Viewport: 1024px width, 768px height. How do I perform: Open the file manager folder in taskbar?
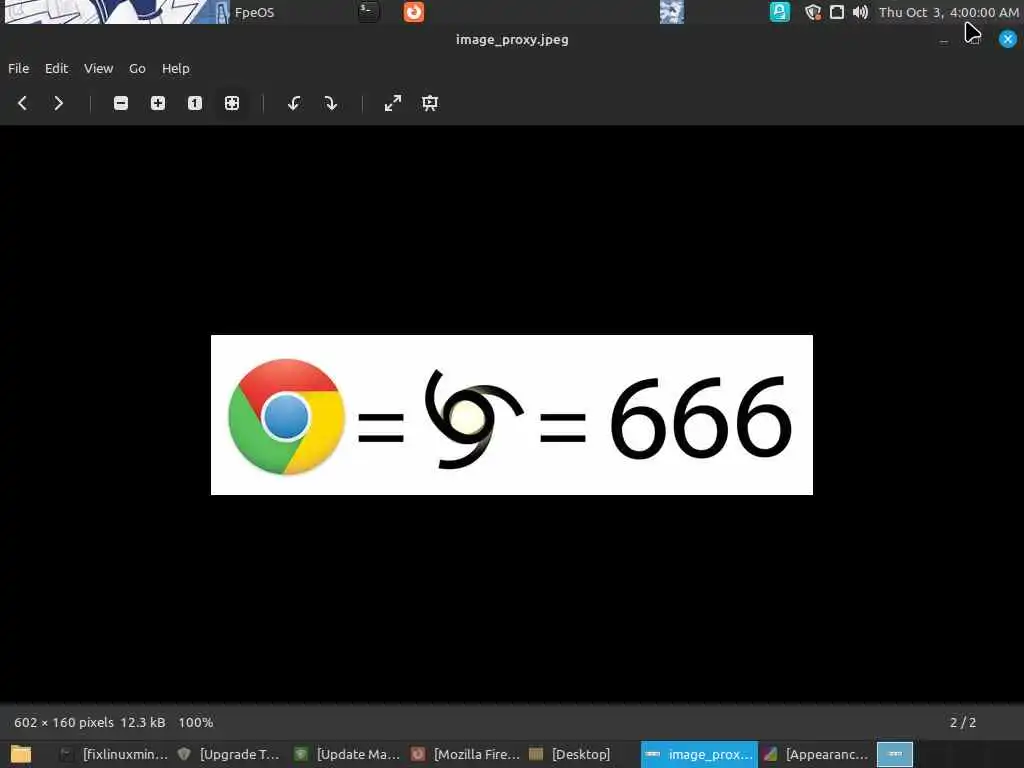(21, 754)
